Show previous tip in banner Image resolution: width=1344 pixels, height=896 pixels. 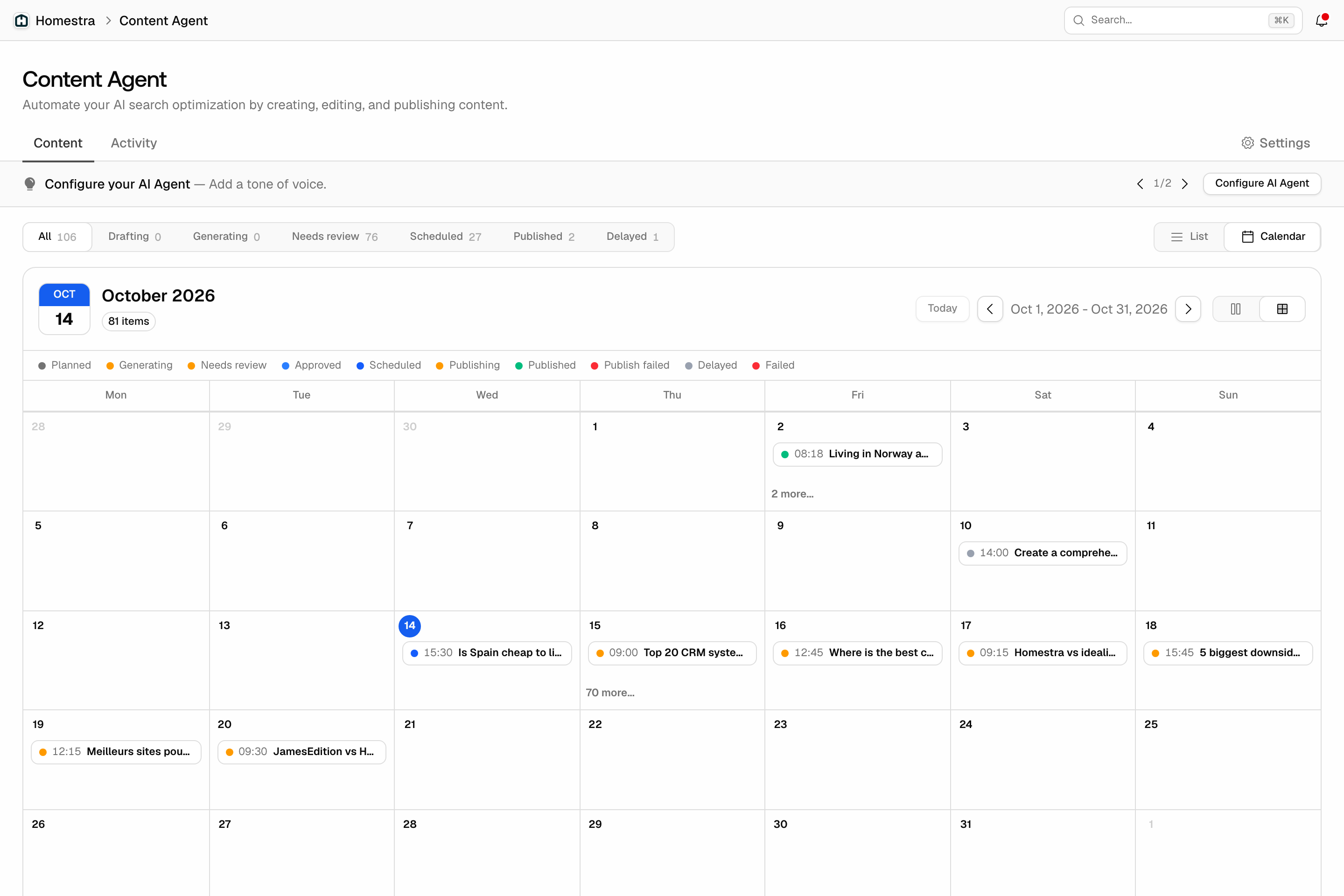click(x=1140, y=184)
